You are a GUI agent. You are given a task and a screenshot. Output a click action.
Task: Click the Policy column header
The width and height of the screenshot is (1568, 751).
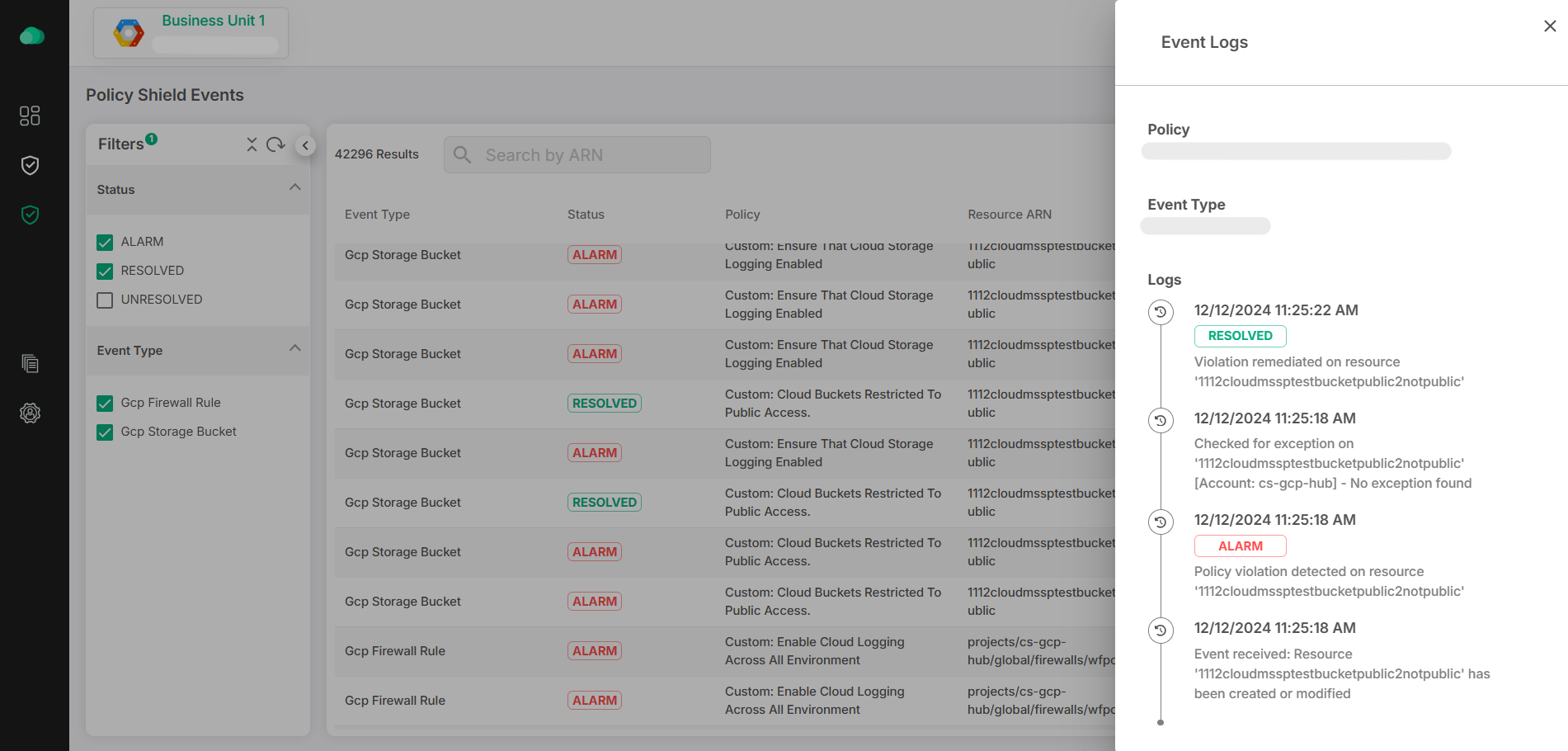(742, 215)
